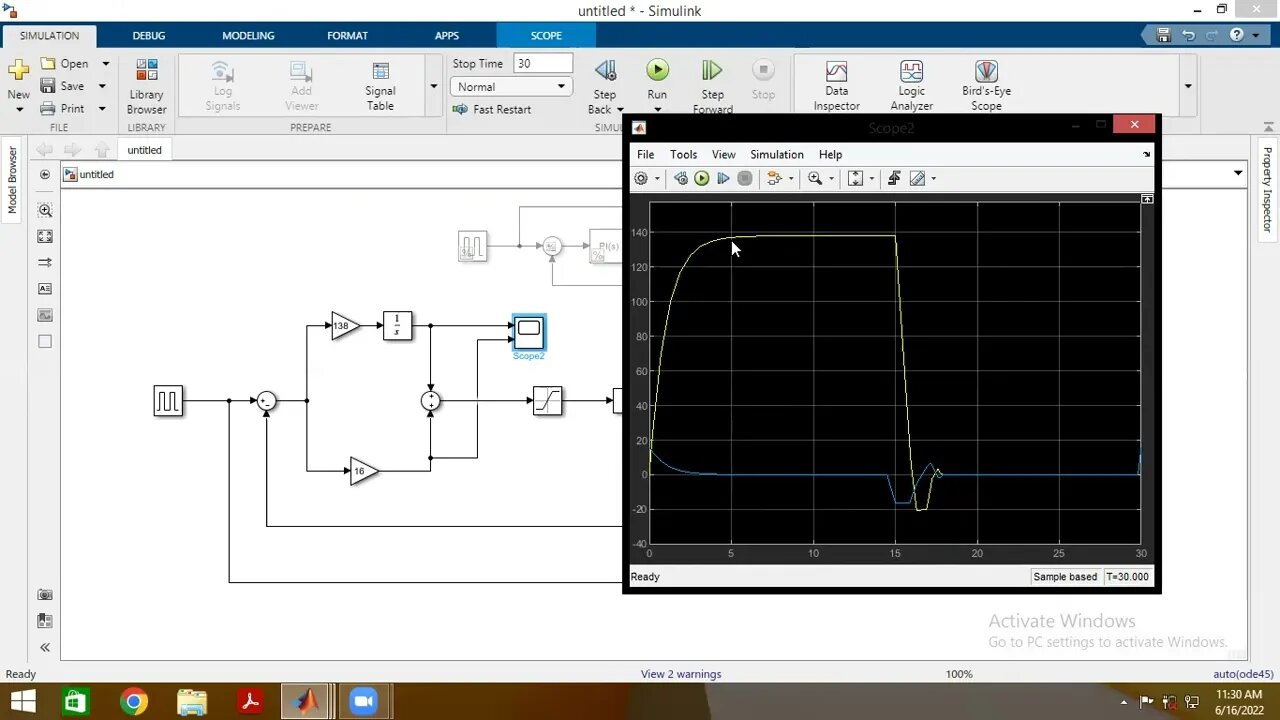Open the Normal simulation mode dropdown
Image resolution: width=1280 pixels, height=720 pixels.
pos(511,86)
